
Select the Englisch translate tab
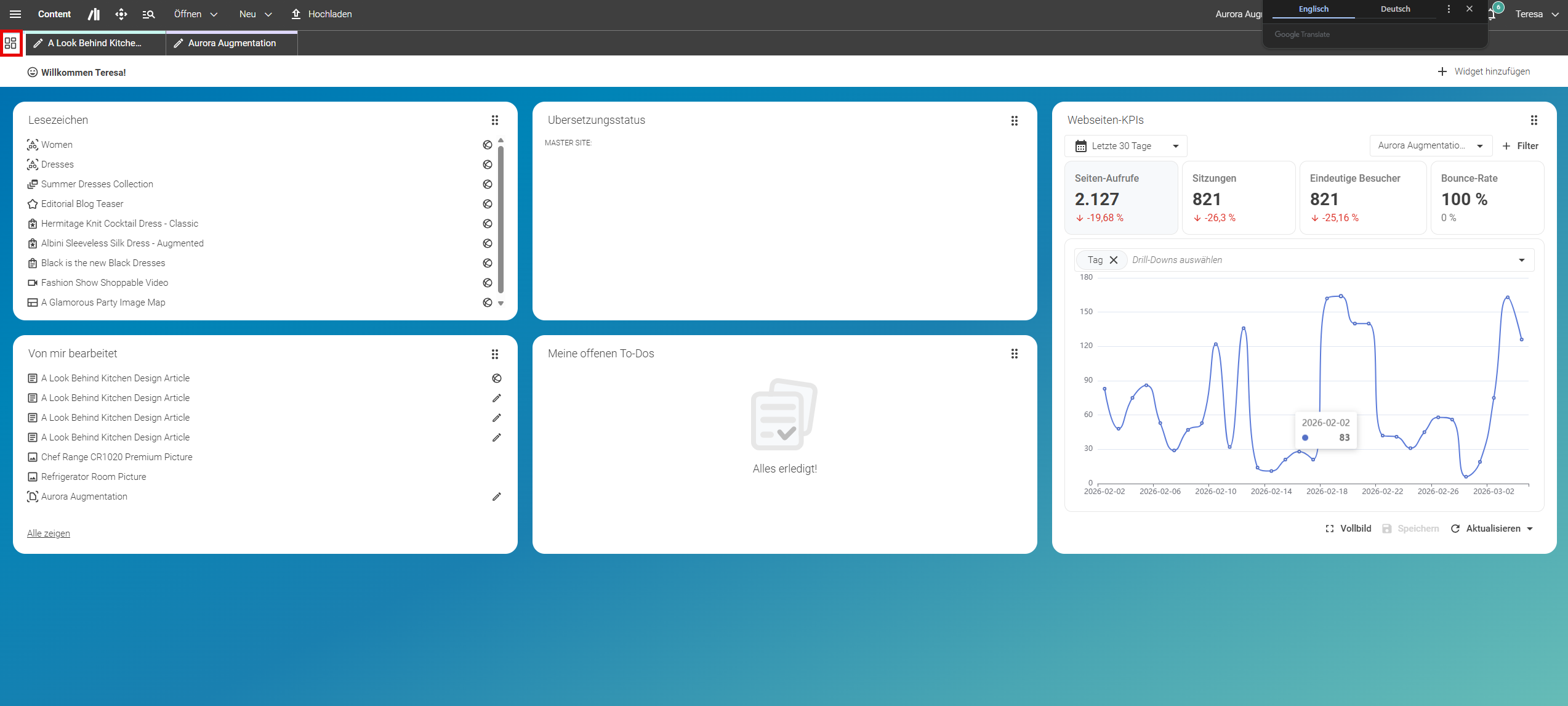point(1314,9)
